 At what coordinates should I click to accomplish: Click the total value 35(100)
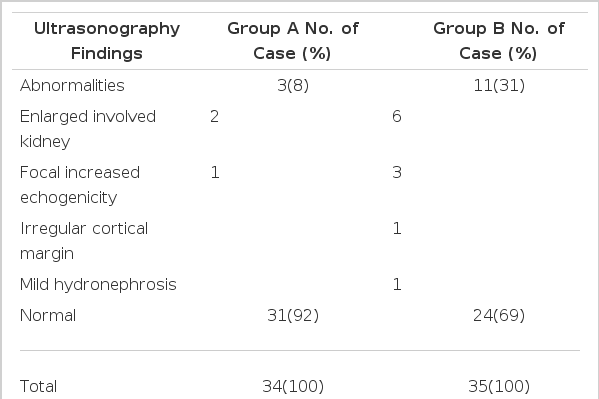(499, 386)
